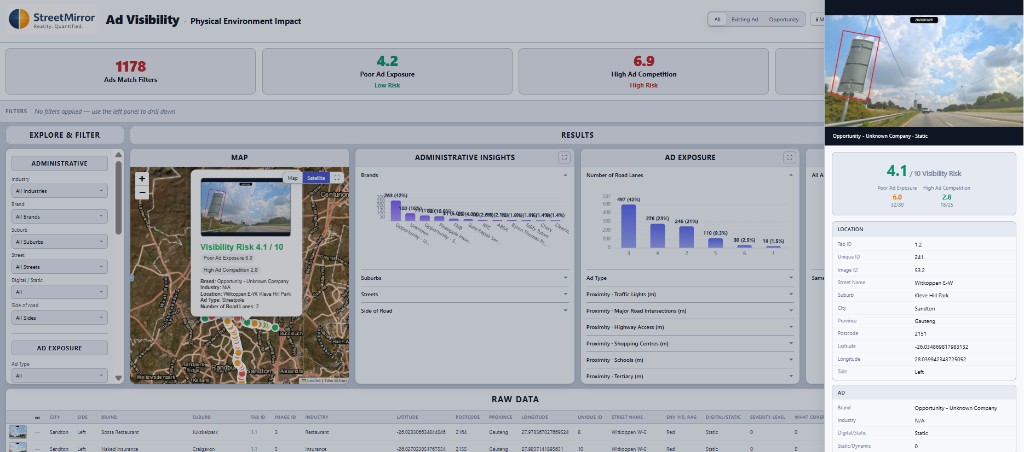Select the All ads filter toggle
The image size is (1024, 452).
point(716,20)
